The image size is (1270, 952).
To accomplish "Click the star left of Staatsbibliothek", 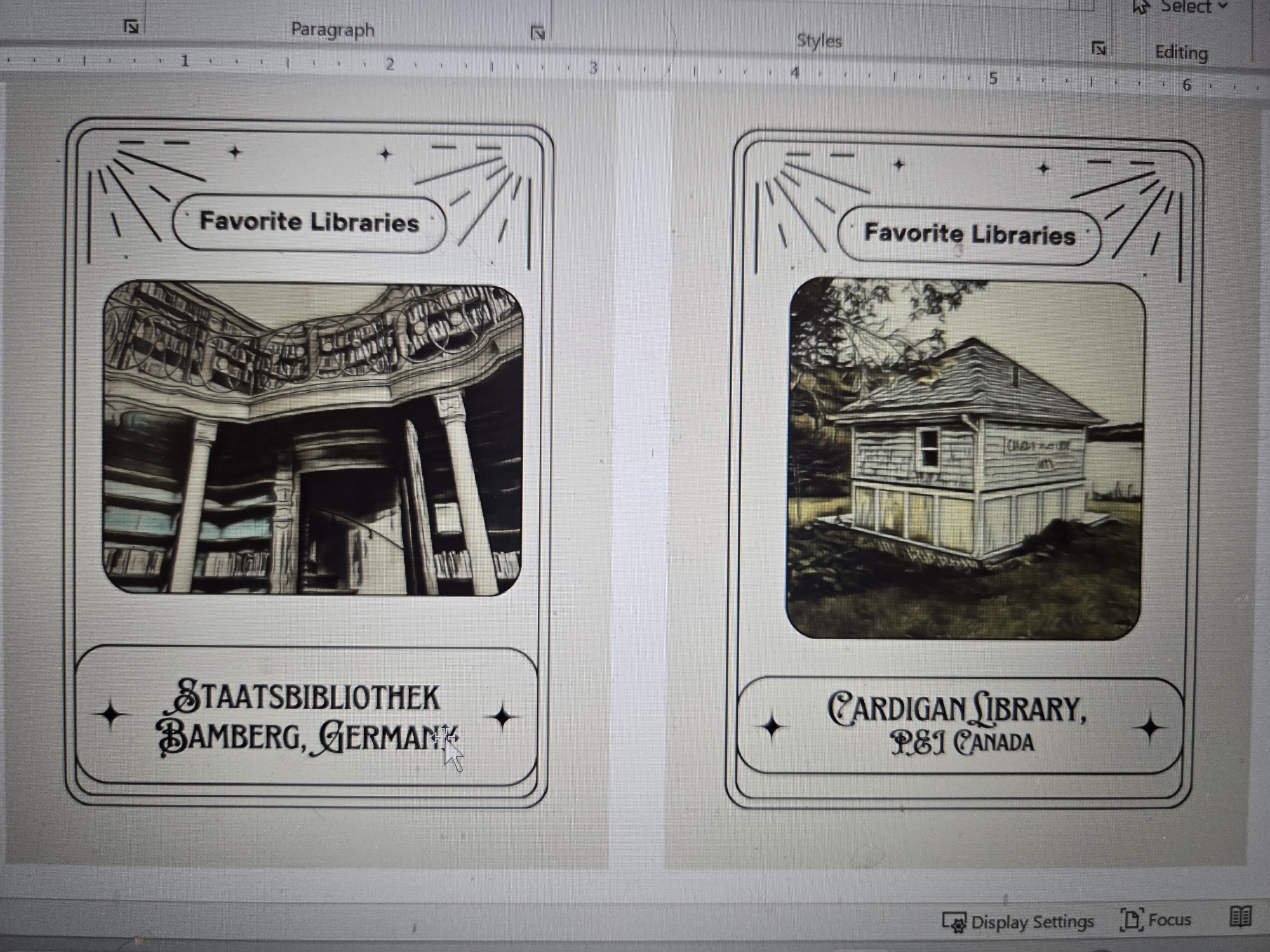I will (111, 714).
